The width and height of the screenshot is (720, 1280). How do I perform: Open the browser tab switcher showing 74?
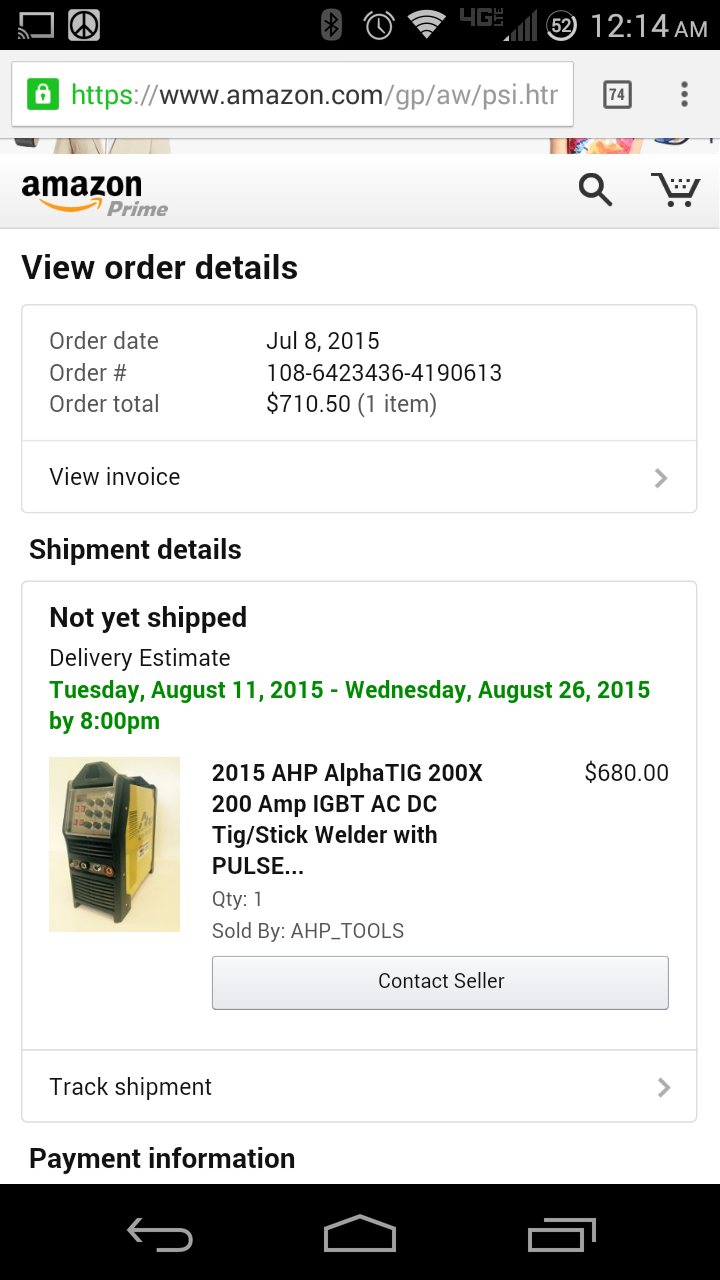617,95
